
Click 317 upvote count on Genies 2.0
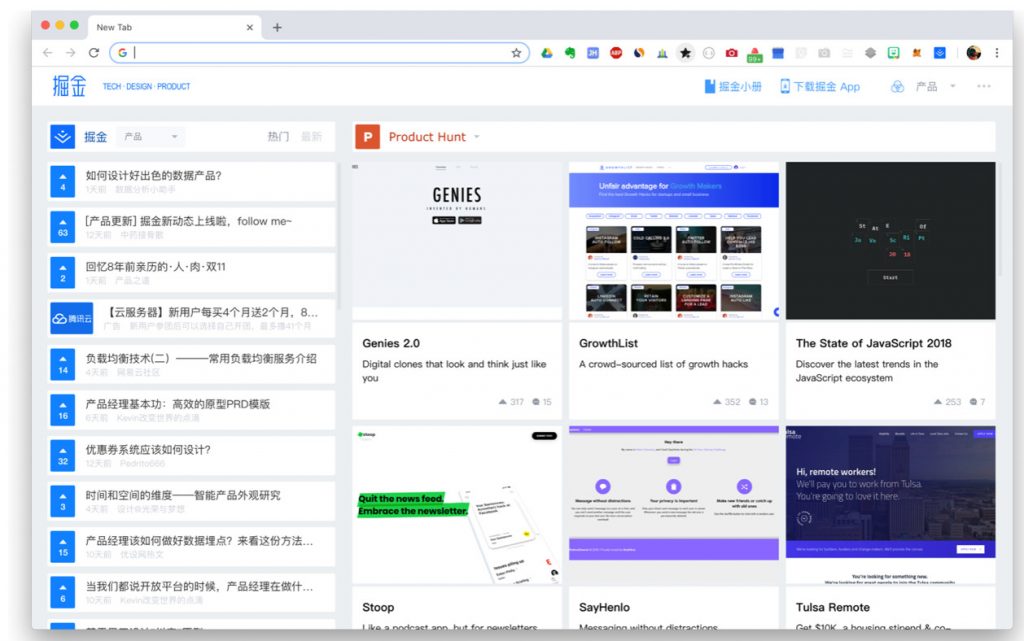[x=511, y=402]
